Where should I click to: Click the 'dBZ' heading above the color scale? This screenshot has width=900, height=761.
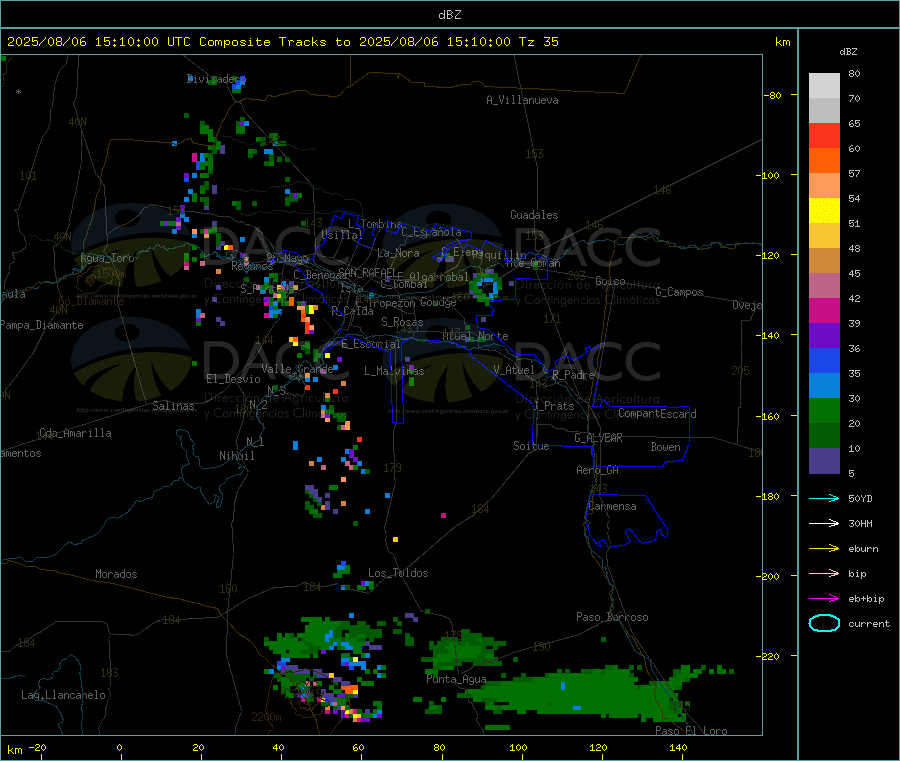pos(848,52)
